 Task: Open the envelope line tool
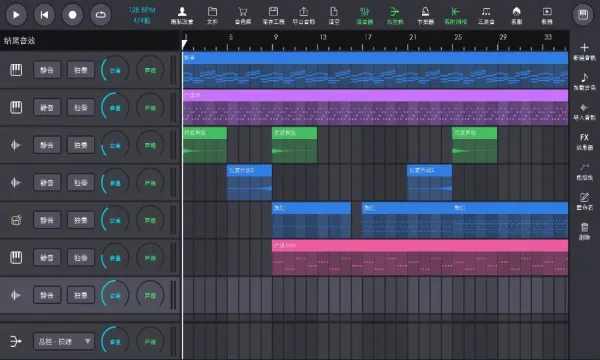pos(584,171)
